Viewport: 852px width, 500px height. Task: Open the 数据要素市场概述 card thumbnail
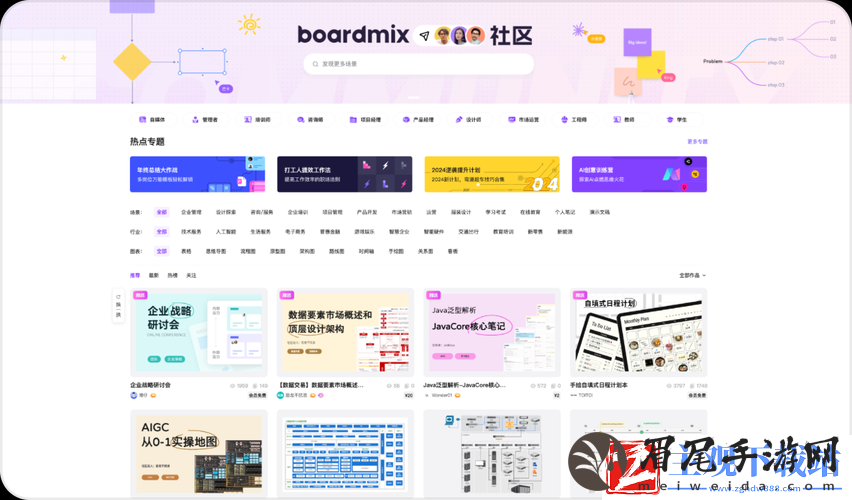(345, 333)
